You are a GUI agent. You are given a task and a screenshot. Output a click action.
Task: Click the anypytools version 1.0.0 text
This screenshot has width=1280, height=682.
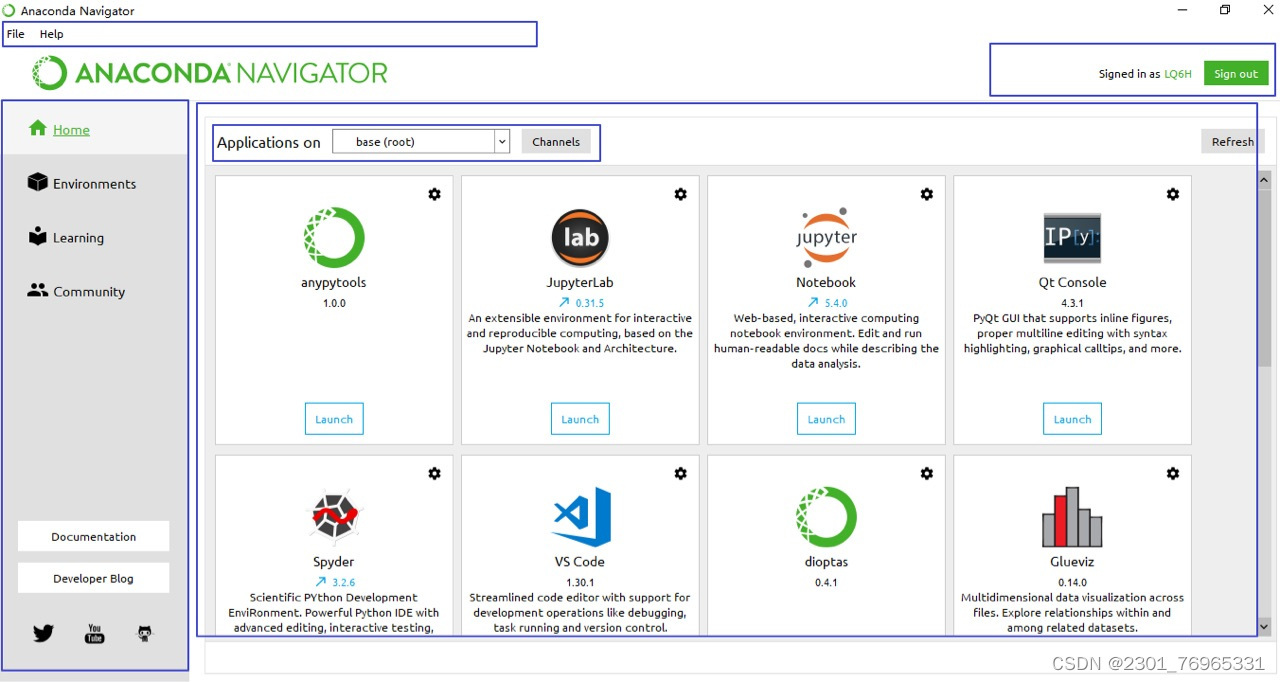[x=334, y=302]
